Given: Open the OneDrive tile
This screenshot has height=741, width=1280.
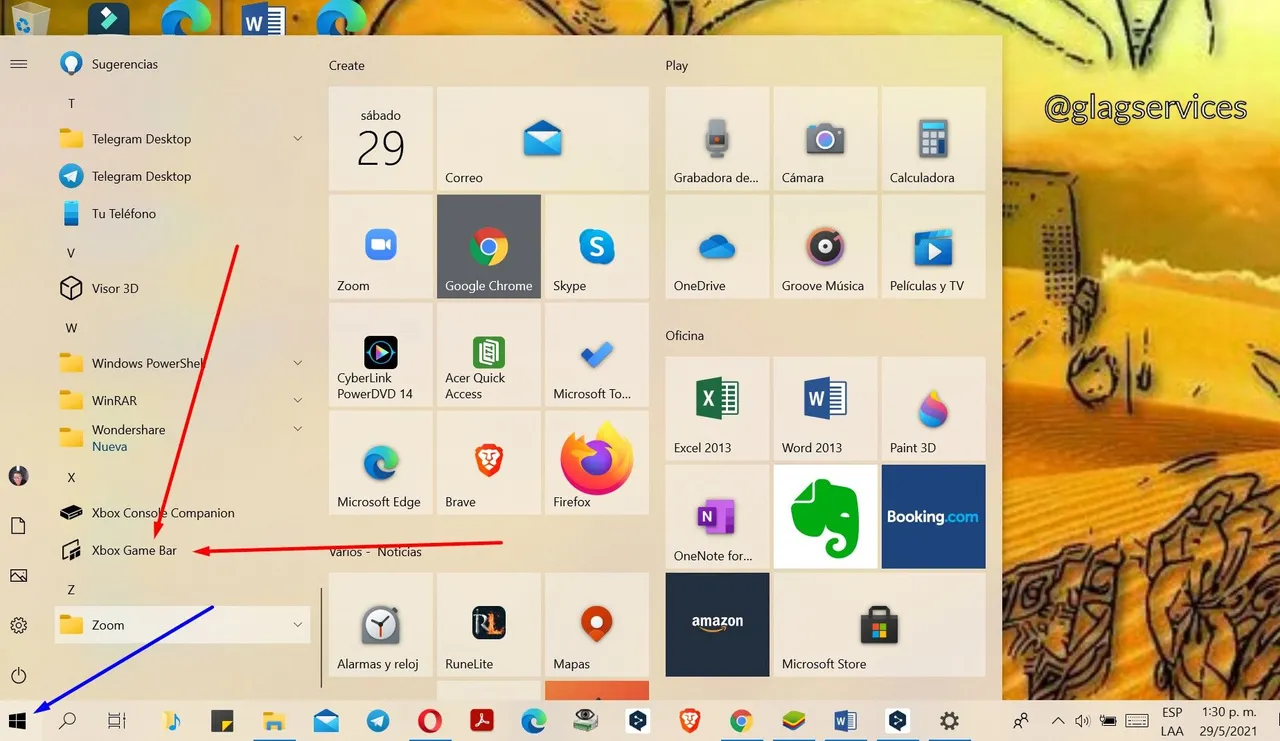Looking at the screenshot, I should 717,247.
